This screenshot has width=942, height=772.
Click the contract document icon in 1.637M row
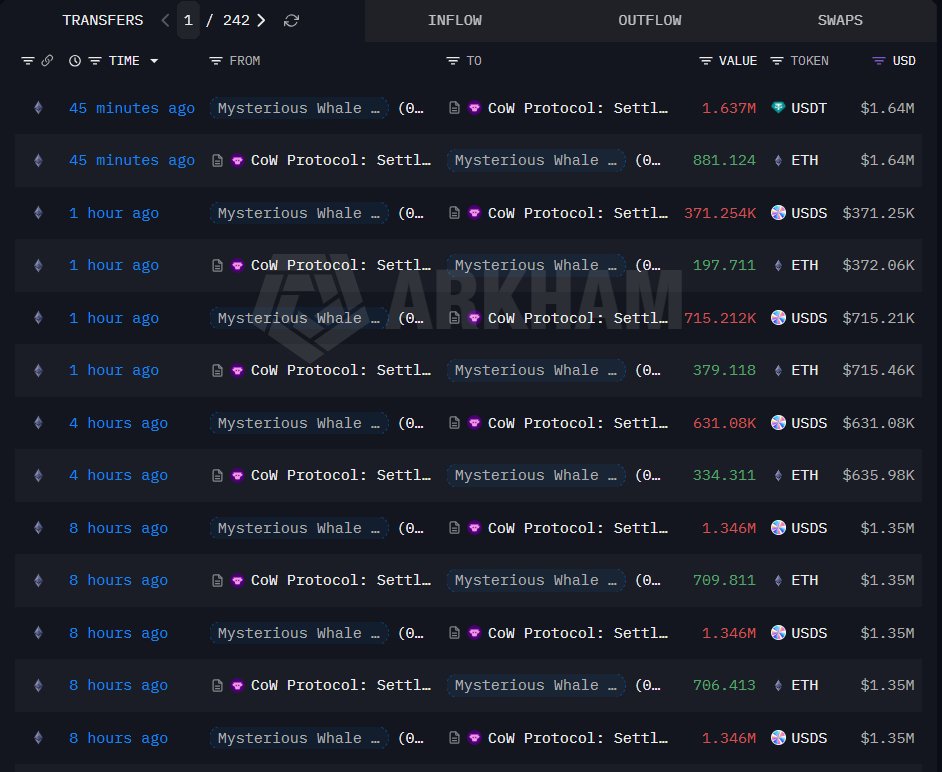click(455, 108)
